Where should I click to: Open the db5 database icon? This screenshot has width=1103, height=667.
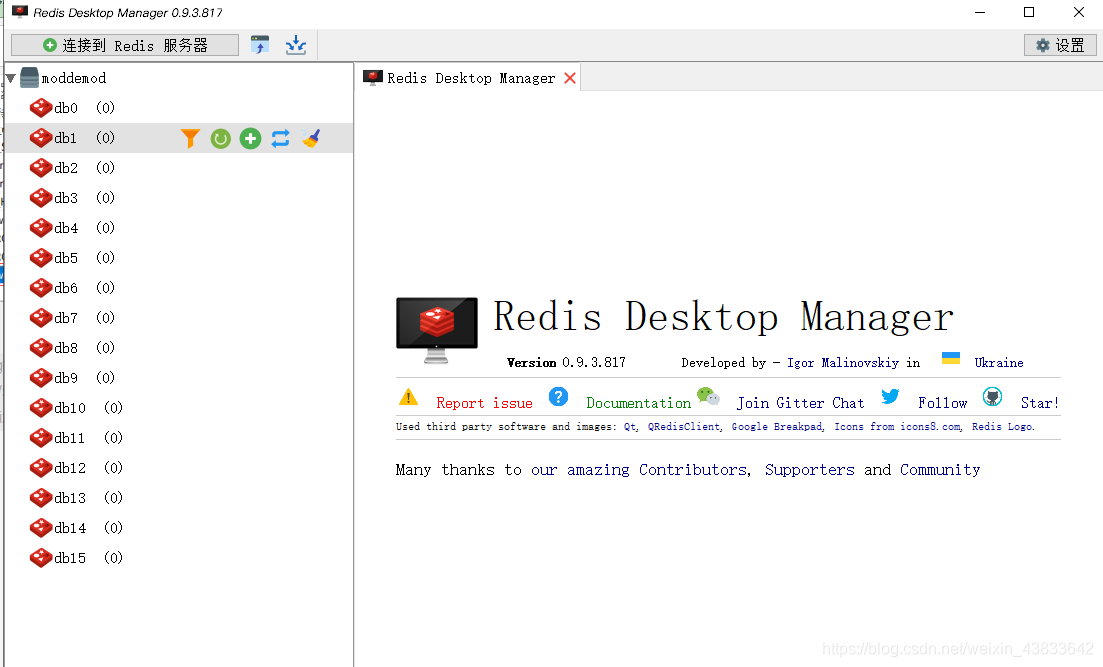41,258
